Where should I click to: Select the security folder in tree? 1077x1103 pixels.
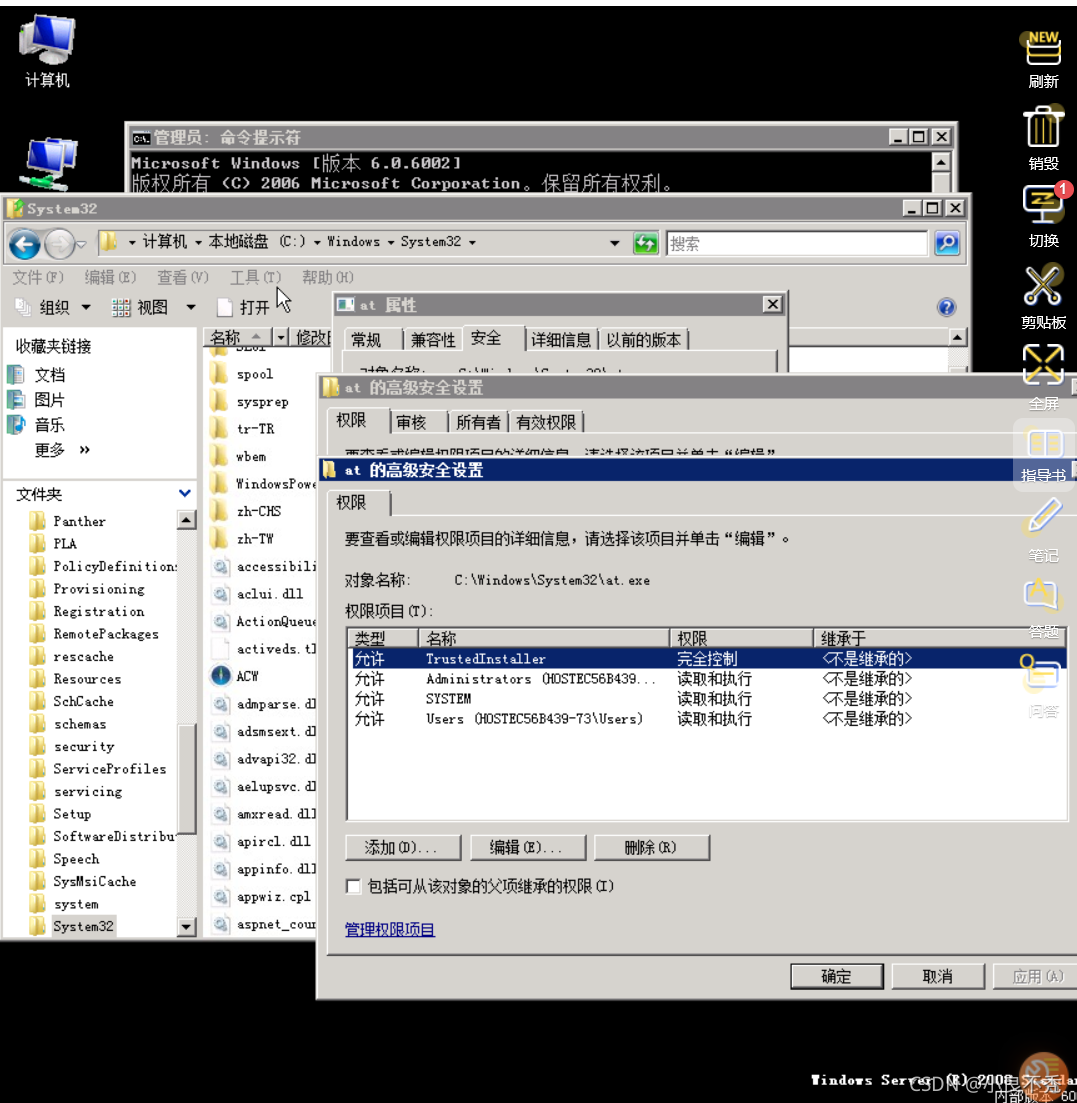(x=84, y=746)
